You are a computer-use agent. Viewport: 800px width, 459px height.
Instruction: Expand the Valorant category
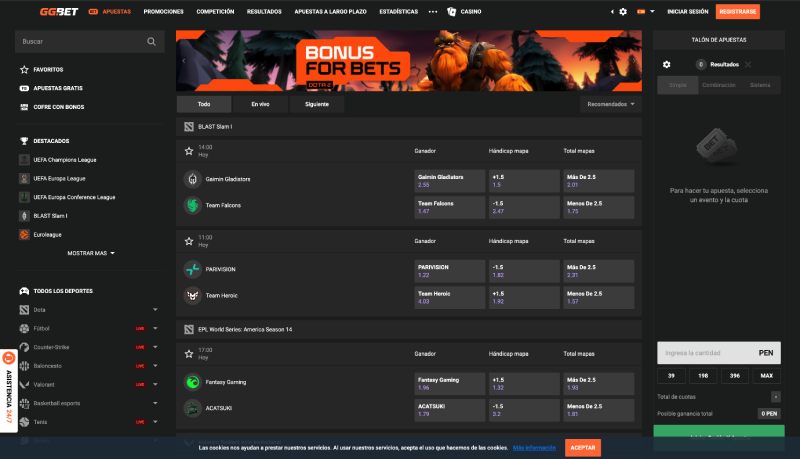[x=155, y=385]
